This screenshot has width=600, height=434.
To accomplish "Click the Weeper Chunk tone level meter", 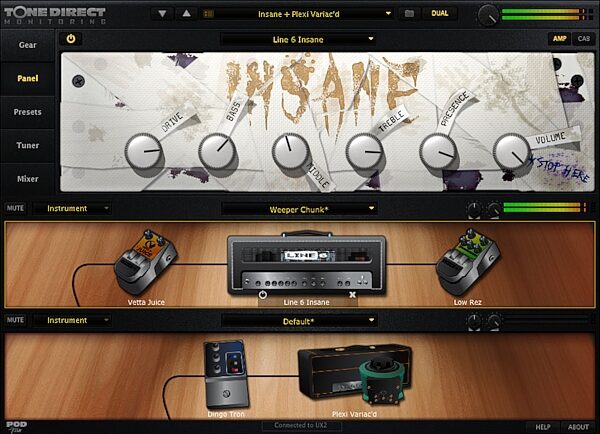I will (x=545, y=208).
